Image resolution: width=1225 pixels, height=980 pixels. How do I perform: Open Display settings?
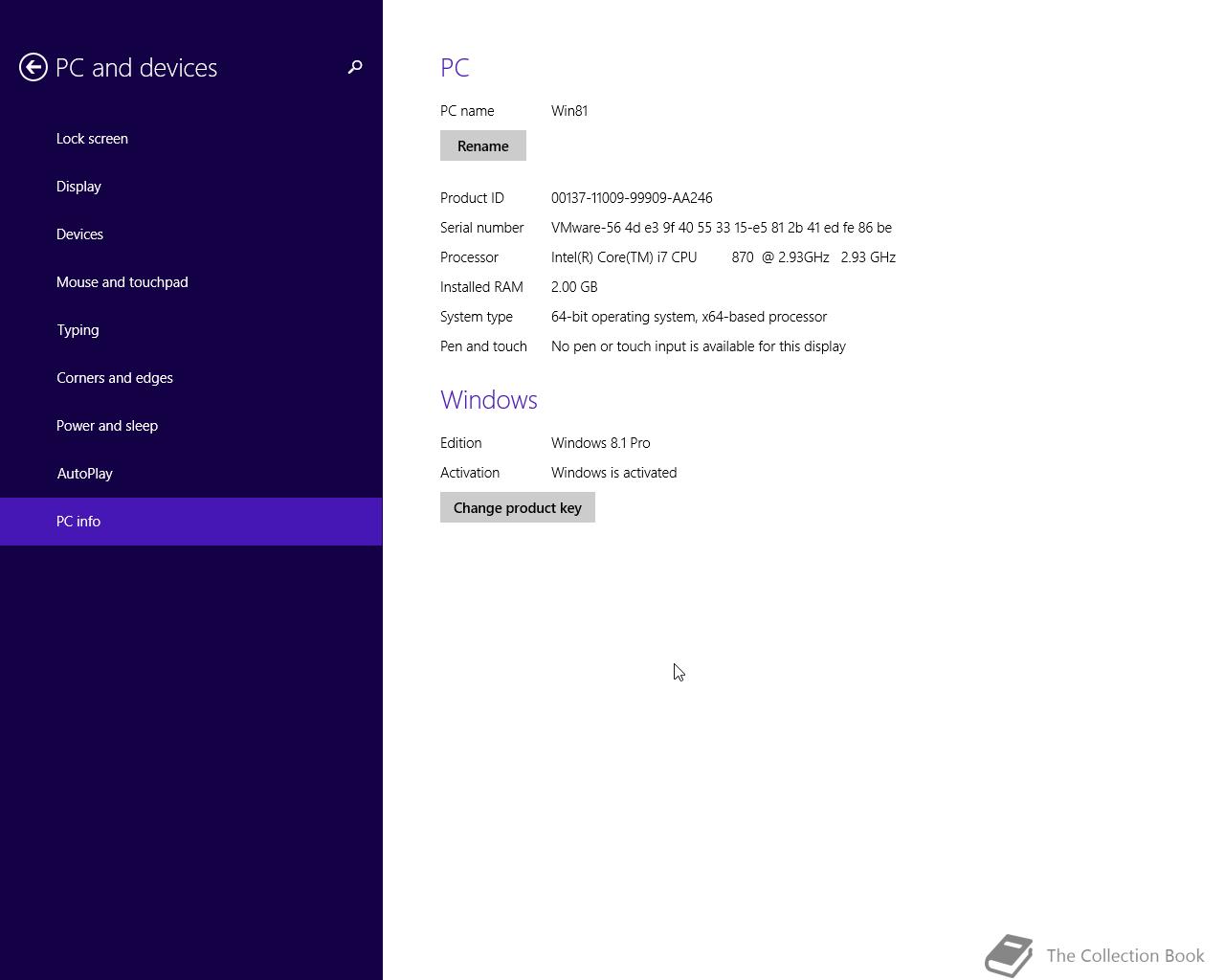(x=191, y=187)
